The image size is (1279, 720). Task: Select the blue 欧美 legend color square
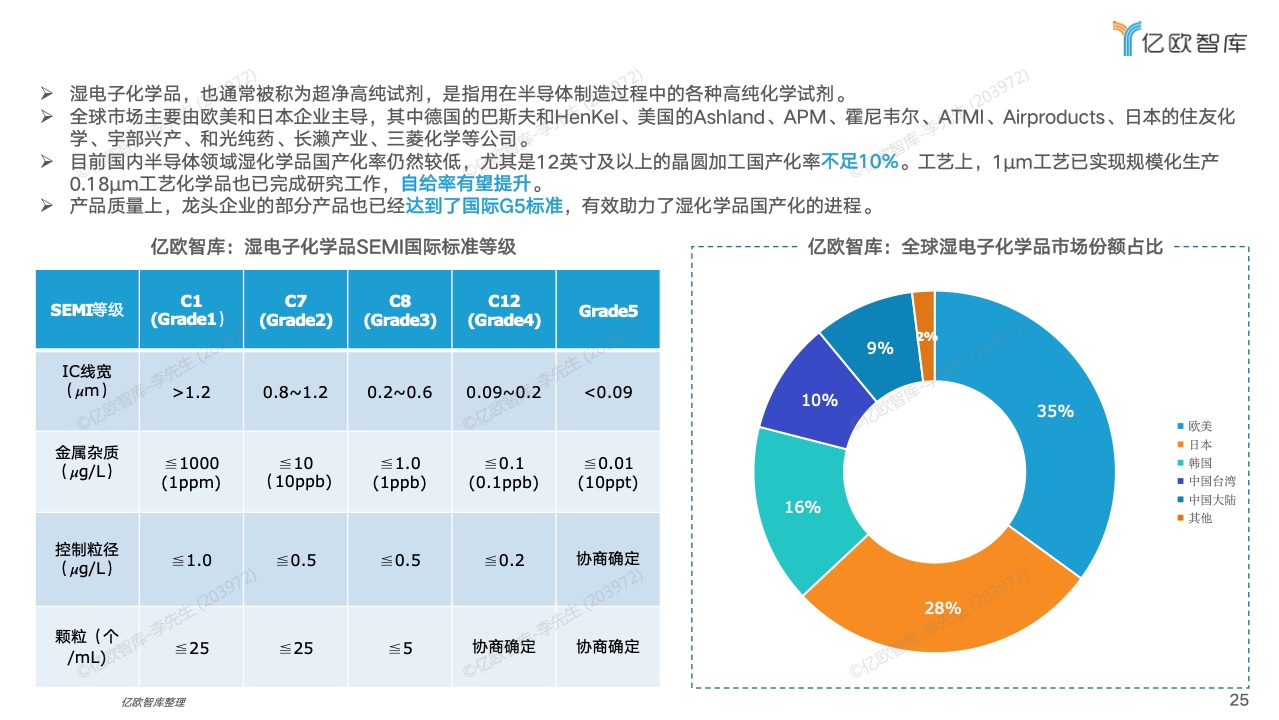1182,427
